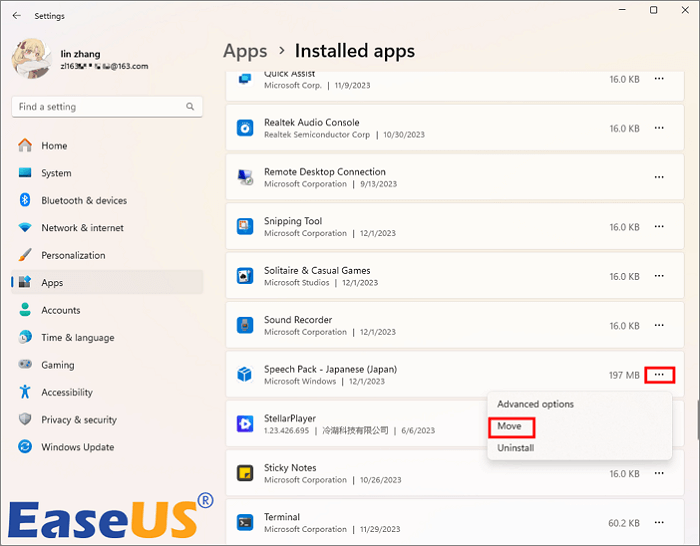Focus the Find a setting search box
Screen dimensions: 700x546
point(107,107)
